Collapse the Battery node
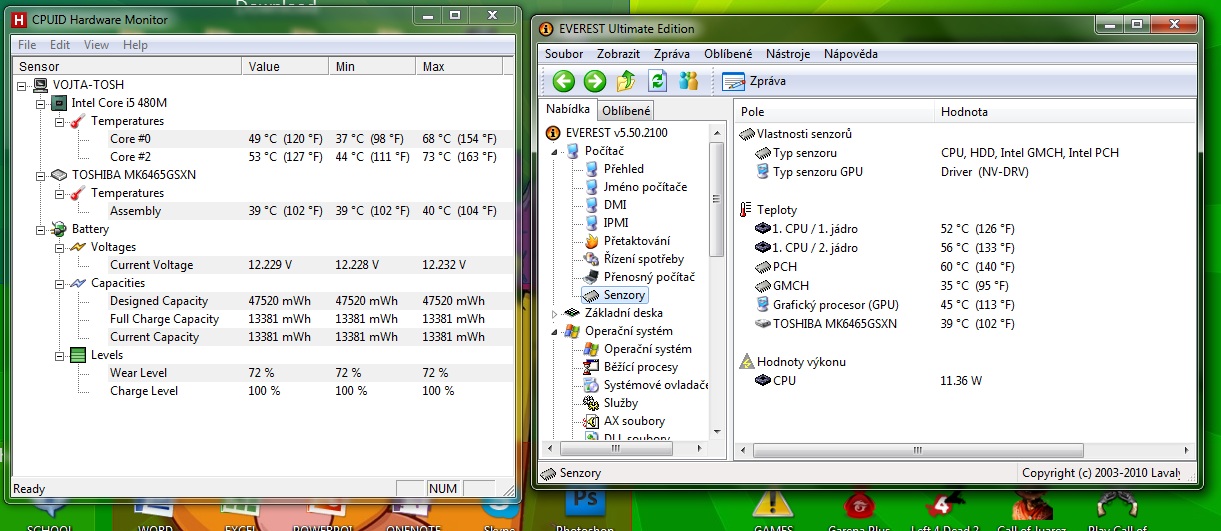This screenshot has width=1221, height=531. [41, 229]
